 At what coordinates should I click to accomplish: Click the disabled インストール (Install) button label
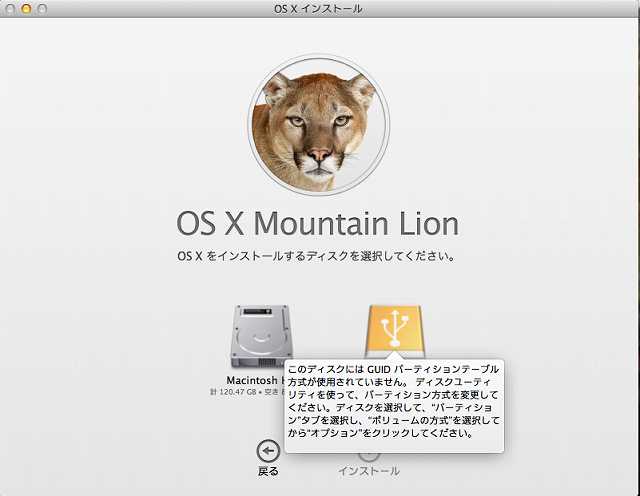[x=369, y=471]
